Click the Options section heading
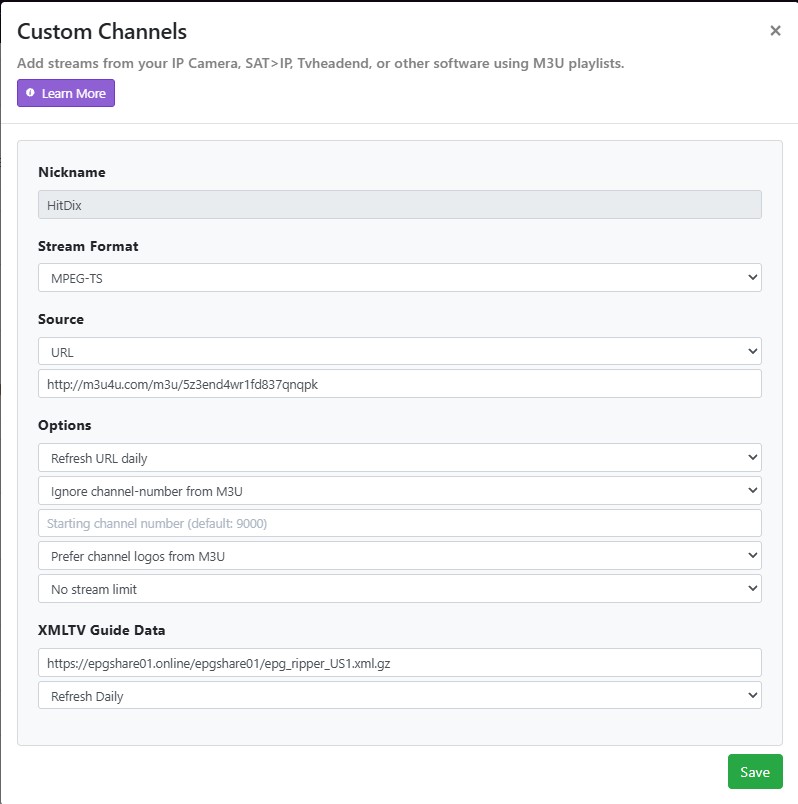798x804 pixels. 65,425
